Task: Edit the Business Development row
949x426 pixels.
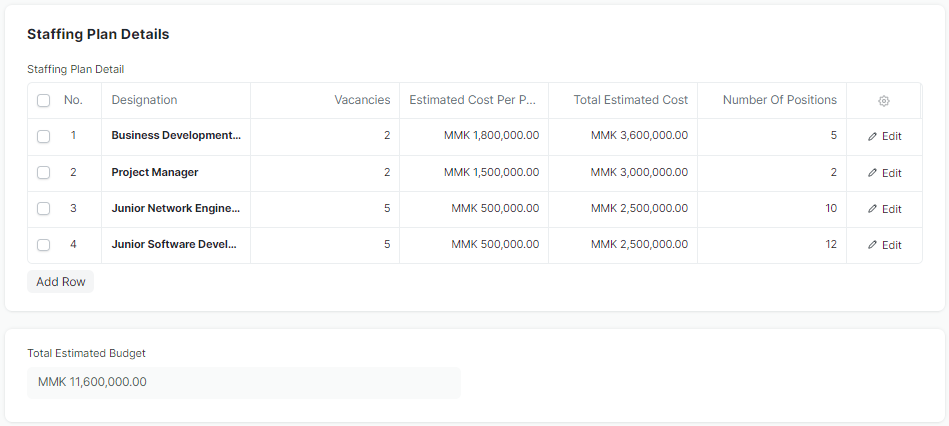Action: 884,136
